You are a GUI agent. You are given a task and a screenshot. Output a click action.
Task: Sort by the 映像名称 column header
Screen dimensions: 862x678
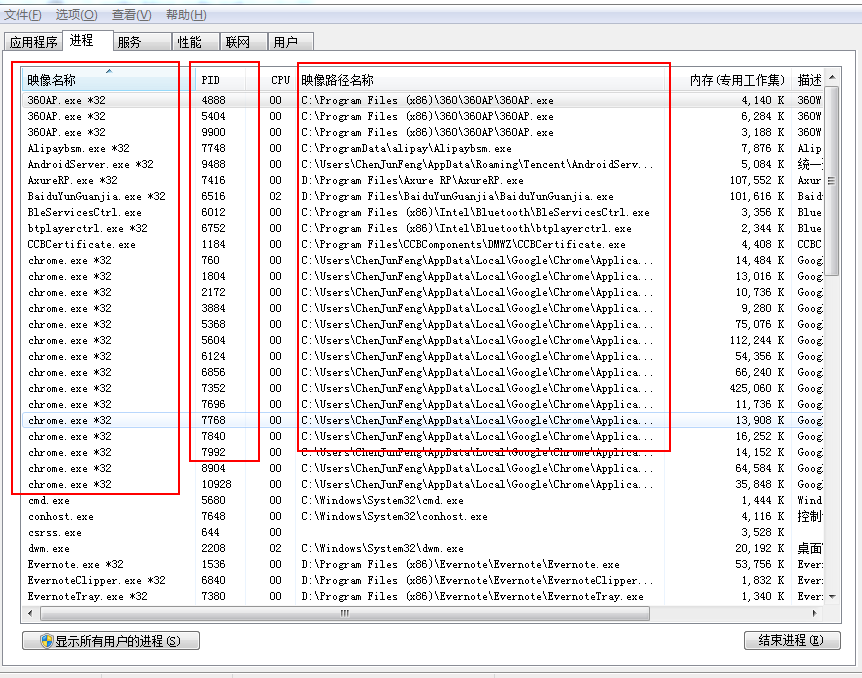[108, 80]
